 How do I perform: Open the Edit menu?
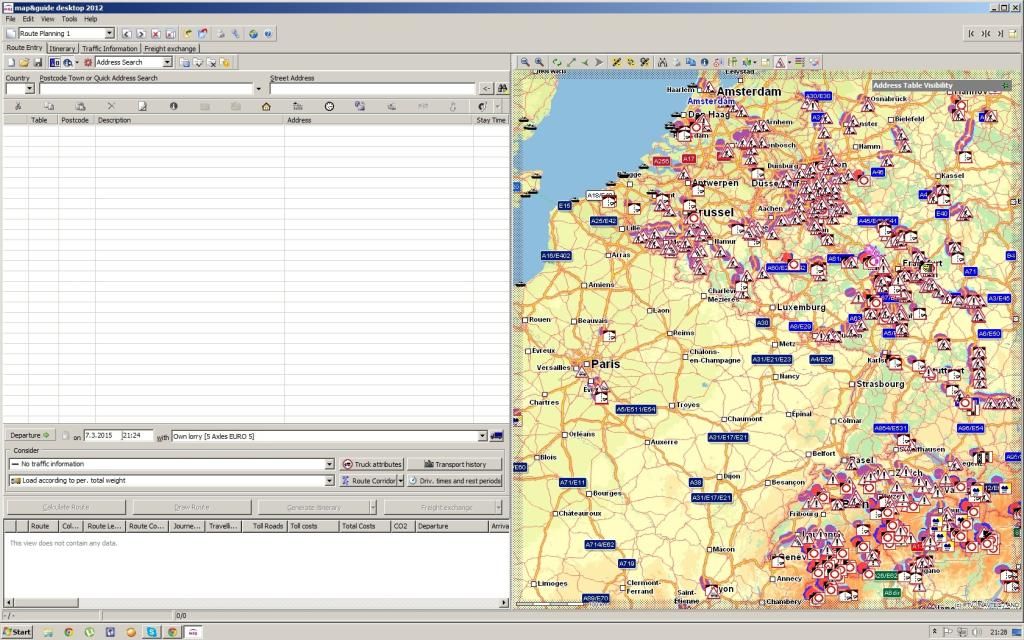click(28, 19)
